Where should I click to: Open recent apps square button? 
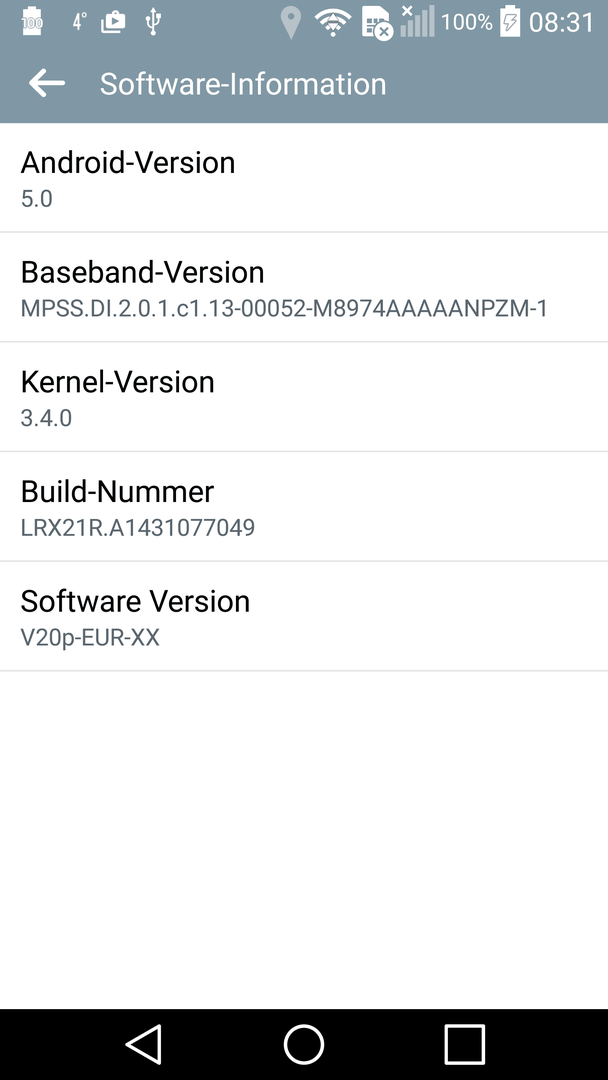(464, 1044)
